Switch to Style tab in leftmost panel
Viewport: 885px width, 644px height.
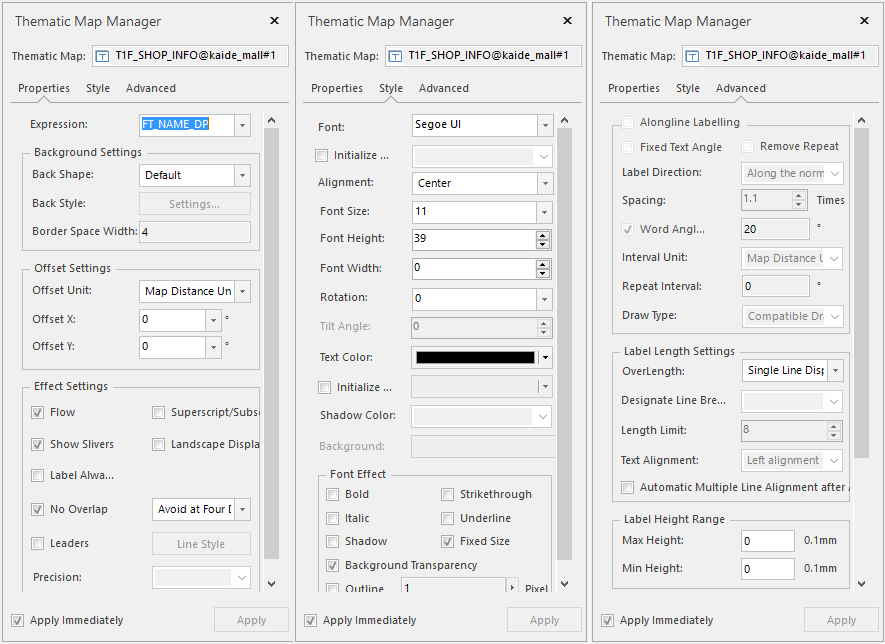(98, 88)
